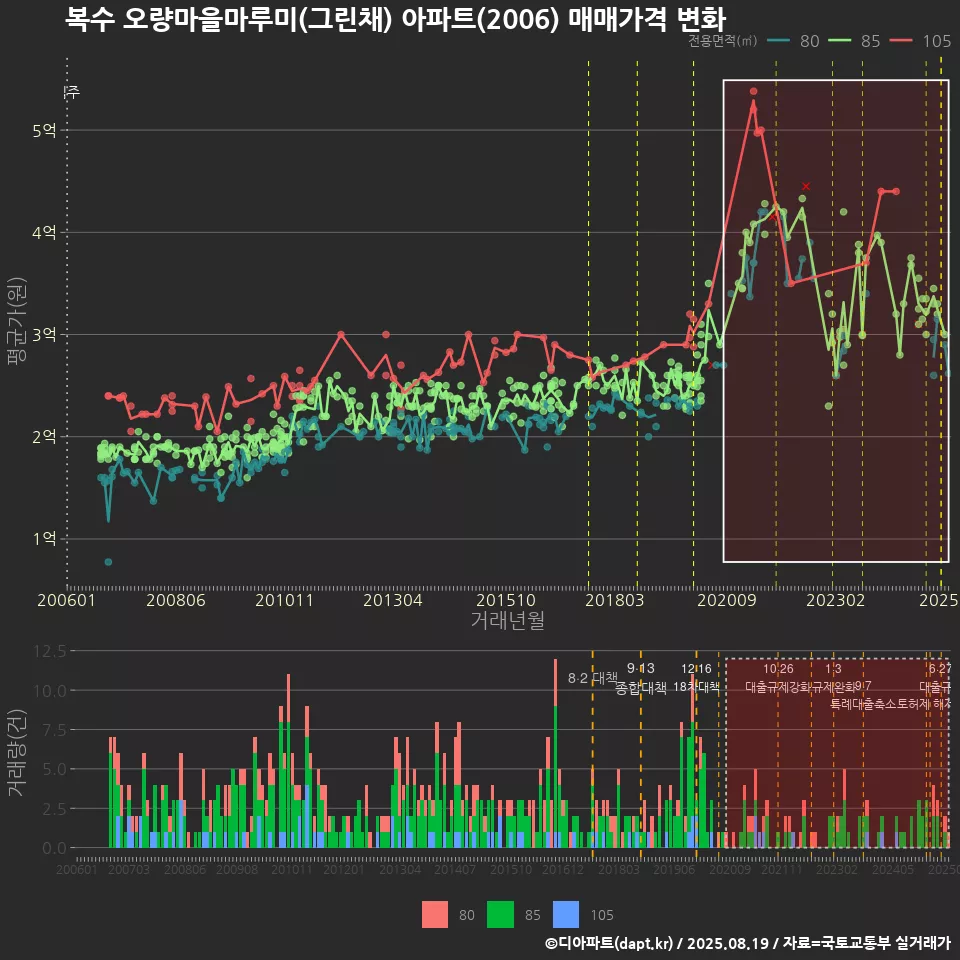The height and width of the screenshot is (960, 960).
Task: Click the red 105 line swatch in top legend
Action: [901, 40]
